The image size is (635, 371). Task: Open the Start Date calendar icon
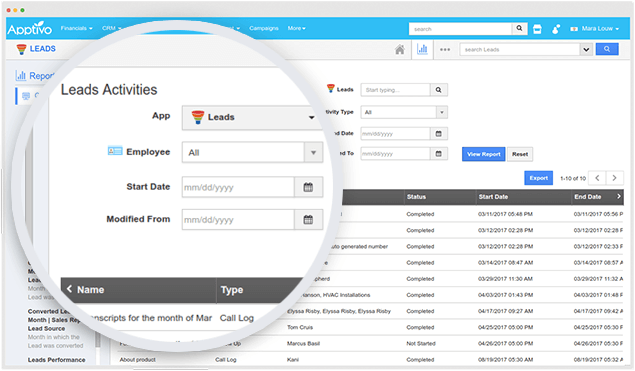[308, 187]
